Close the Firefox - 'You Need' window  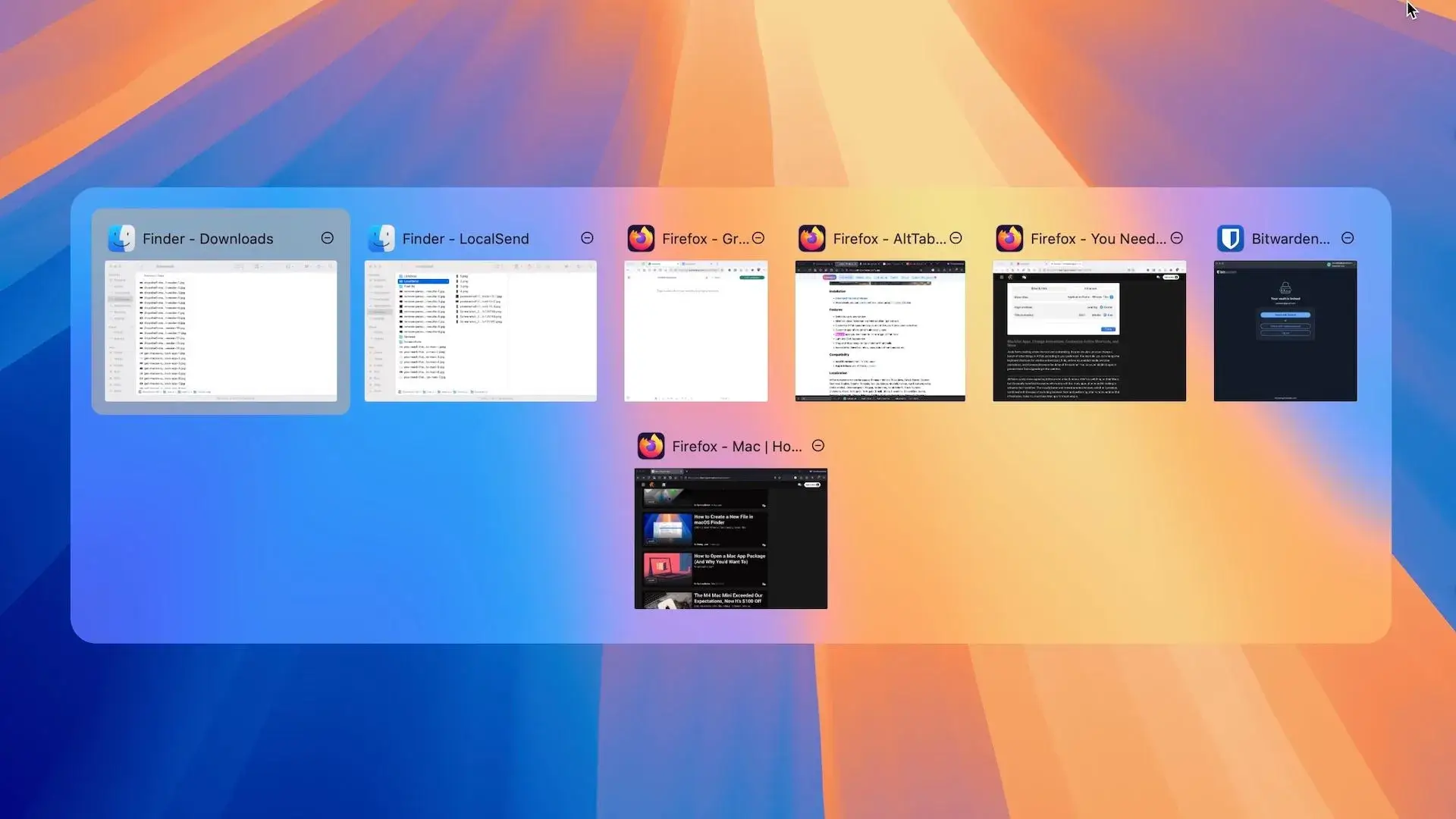1176,238
